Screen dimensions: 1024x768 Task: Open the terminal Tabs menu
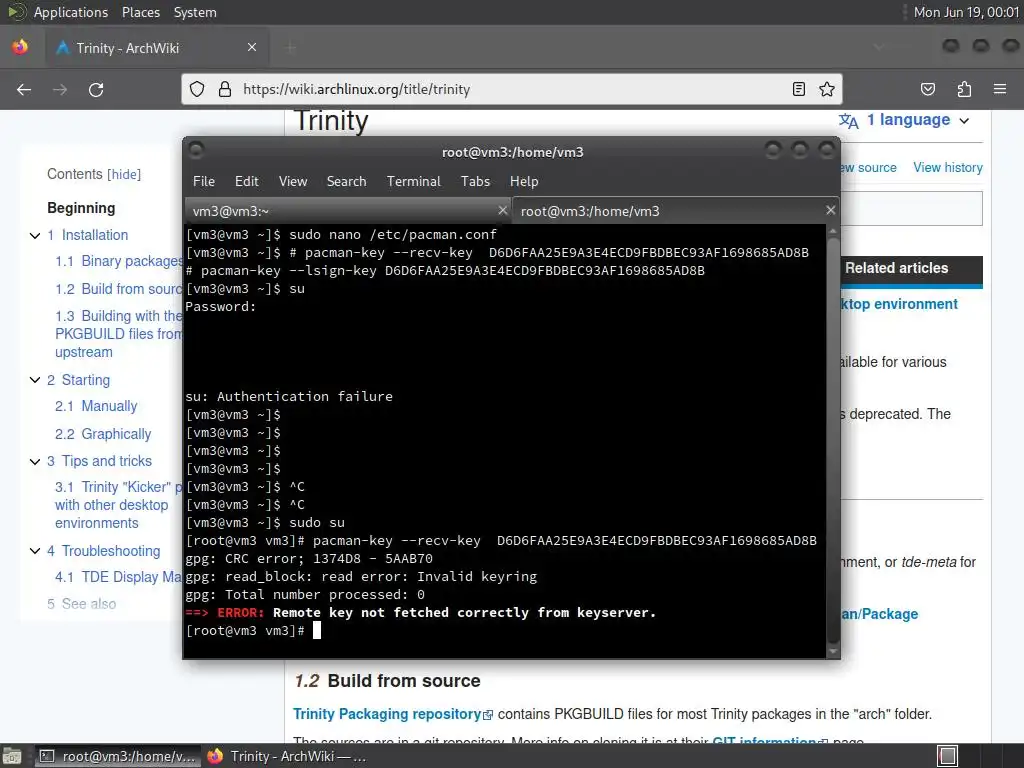tap(475, 182)
